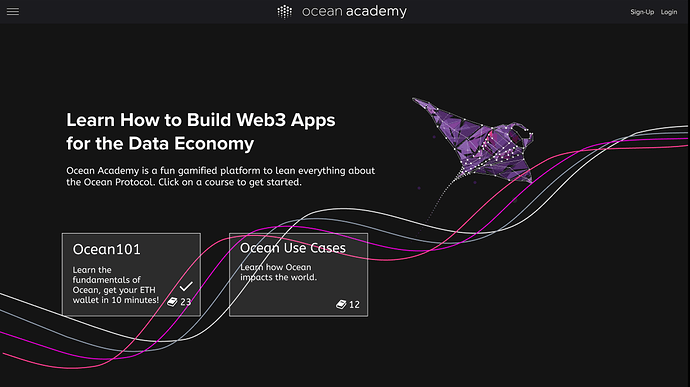The width and height of the screenshot is (690, 387).
Task: Open the Login link
Action: pos(669,12)
